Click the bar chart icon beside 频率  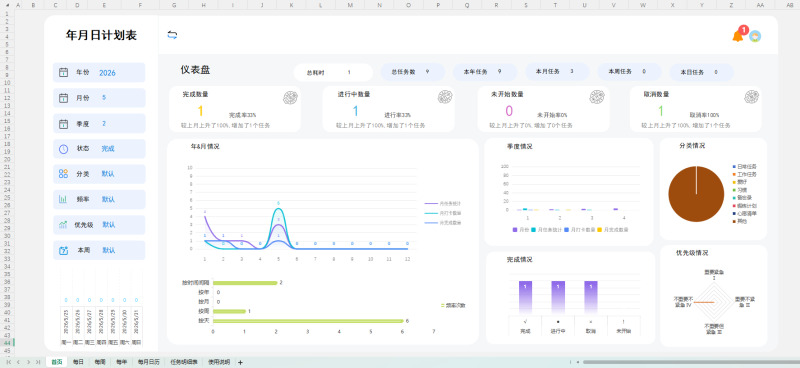pos(63,200)
